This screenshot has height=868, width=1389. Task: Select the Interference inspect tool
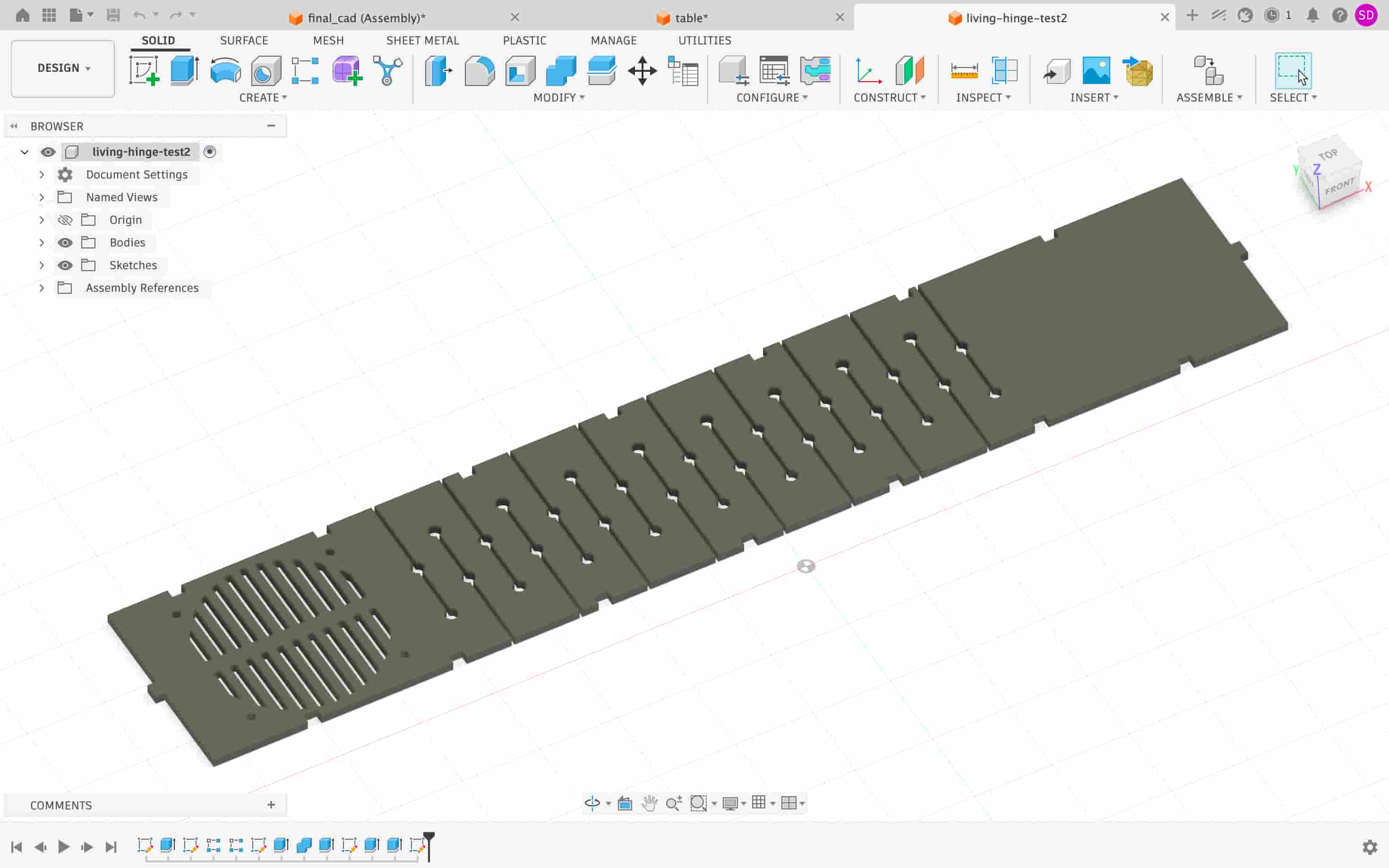tap(1005, 71)
